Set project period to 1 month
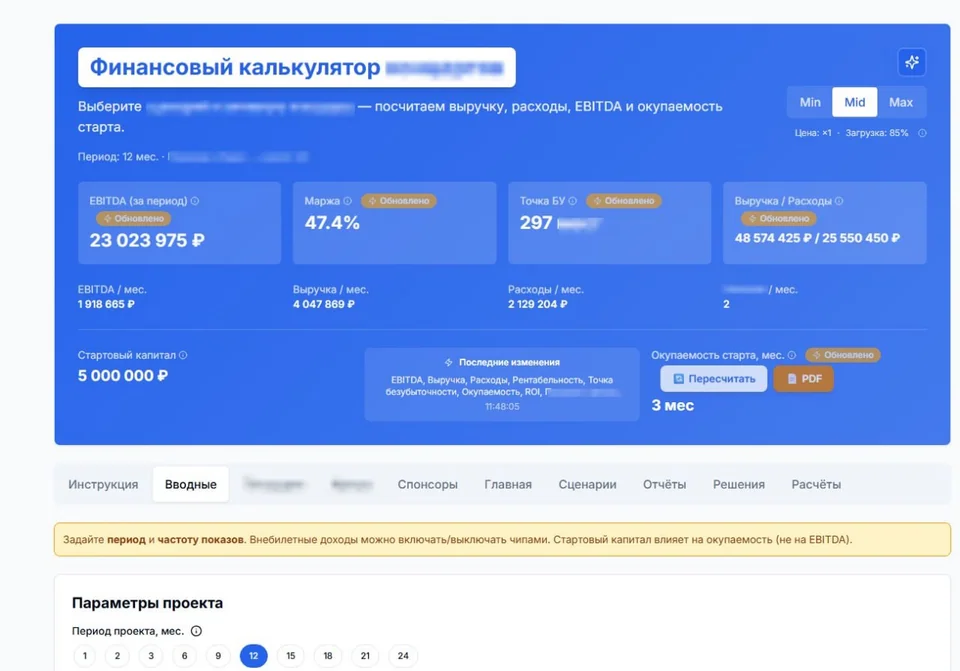 point(84,656)
